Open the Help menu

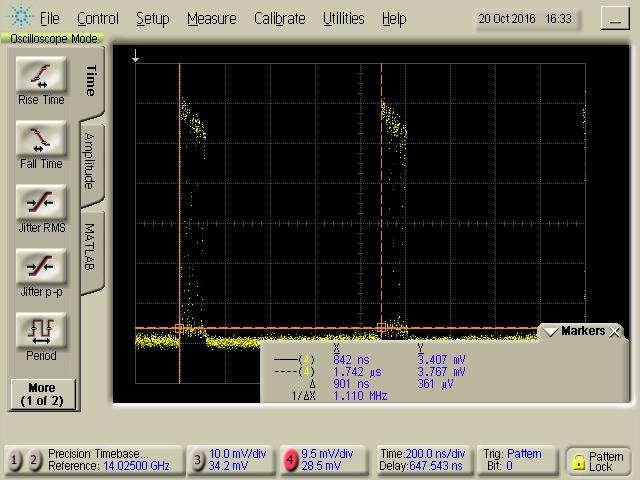click(394, 19)
